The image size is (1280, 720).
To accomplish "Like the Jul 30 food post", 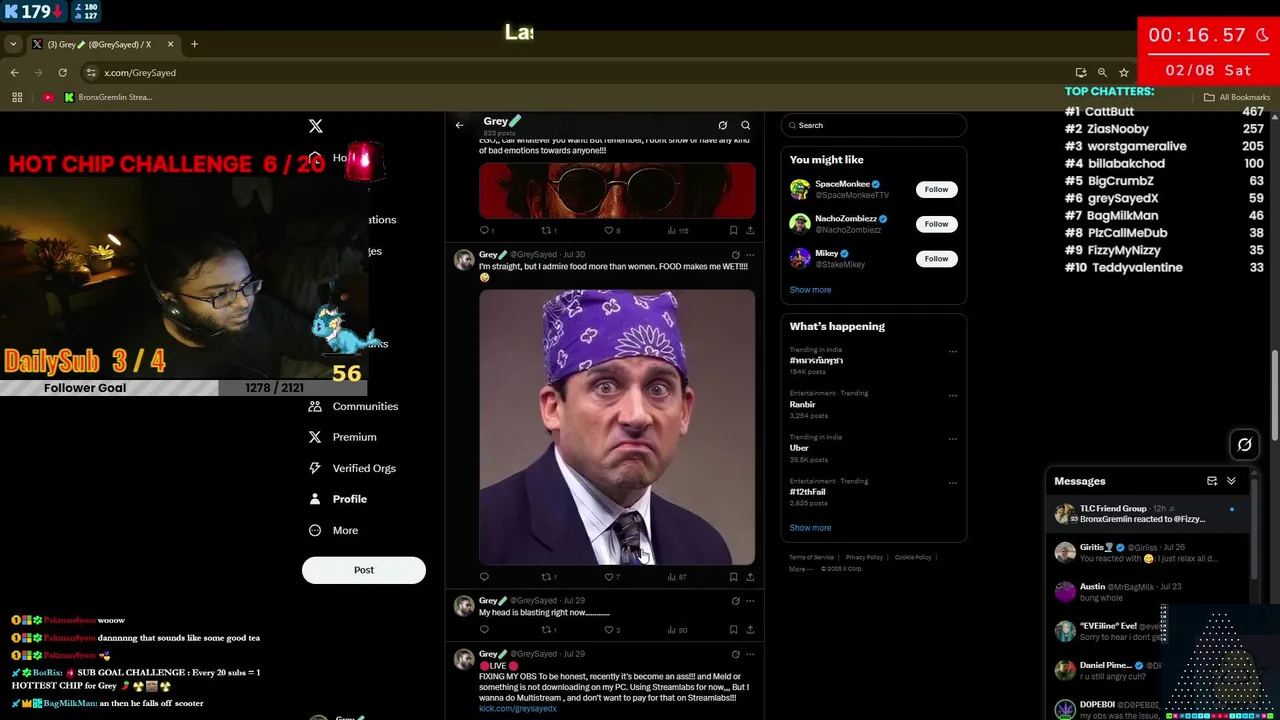I will coord(612,577).
